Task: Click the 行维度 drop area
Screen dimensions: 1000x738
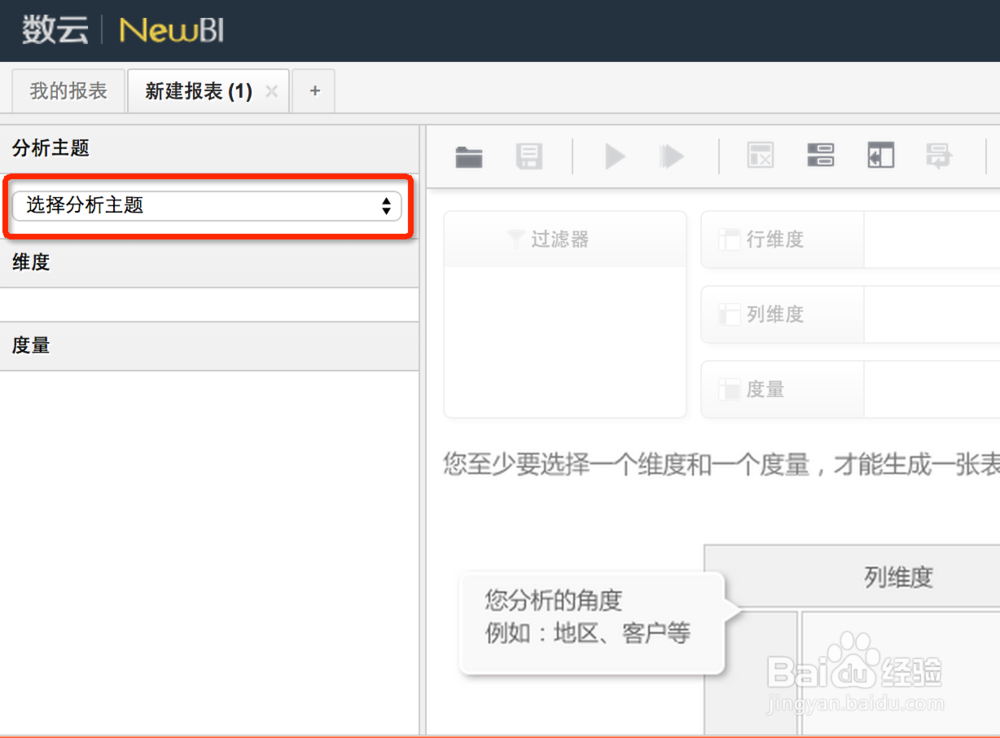Action: coord(850,240)
